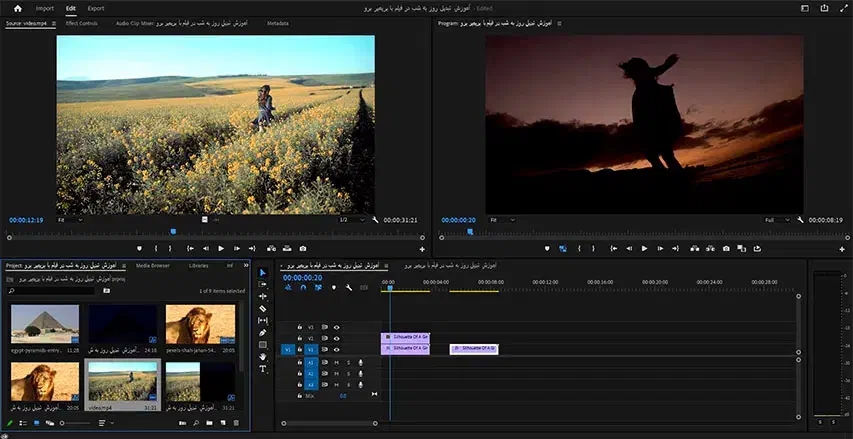Delete selected item with trash icon
Screen dimensions: 853x439
click(236, 423)
